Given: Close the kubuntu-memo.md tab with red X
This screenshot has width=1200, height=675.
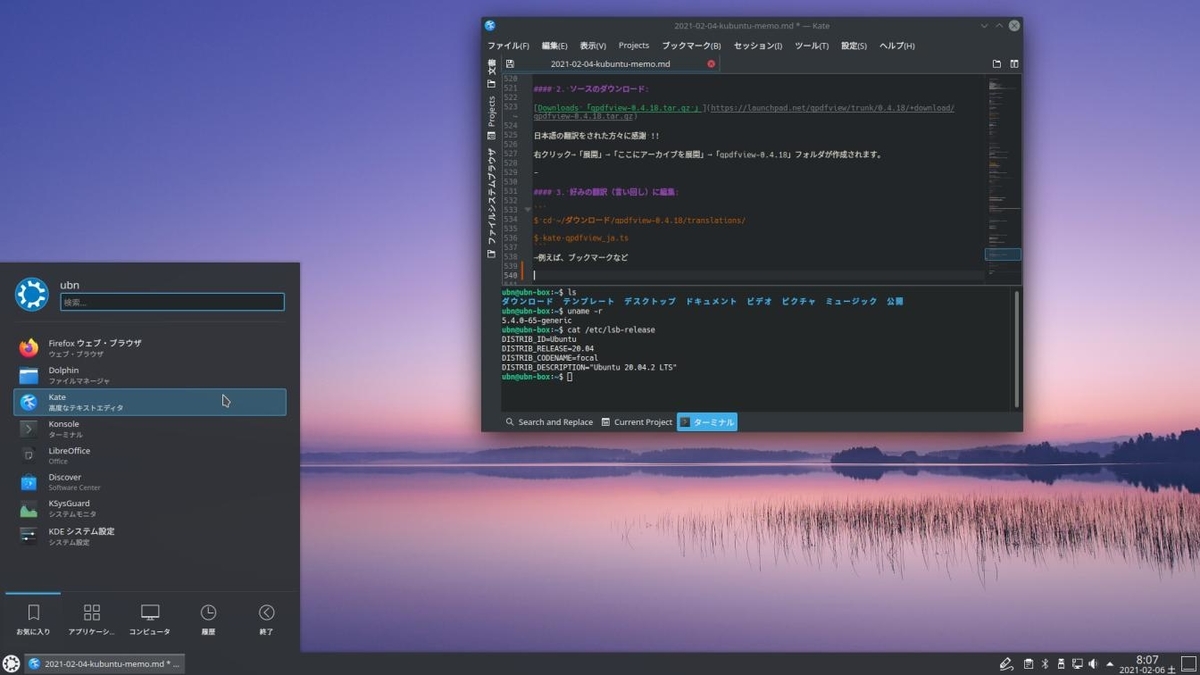Looking at the screenshot, I should pos(711,64).
